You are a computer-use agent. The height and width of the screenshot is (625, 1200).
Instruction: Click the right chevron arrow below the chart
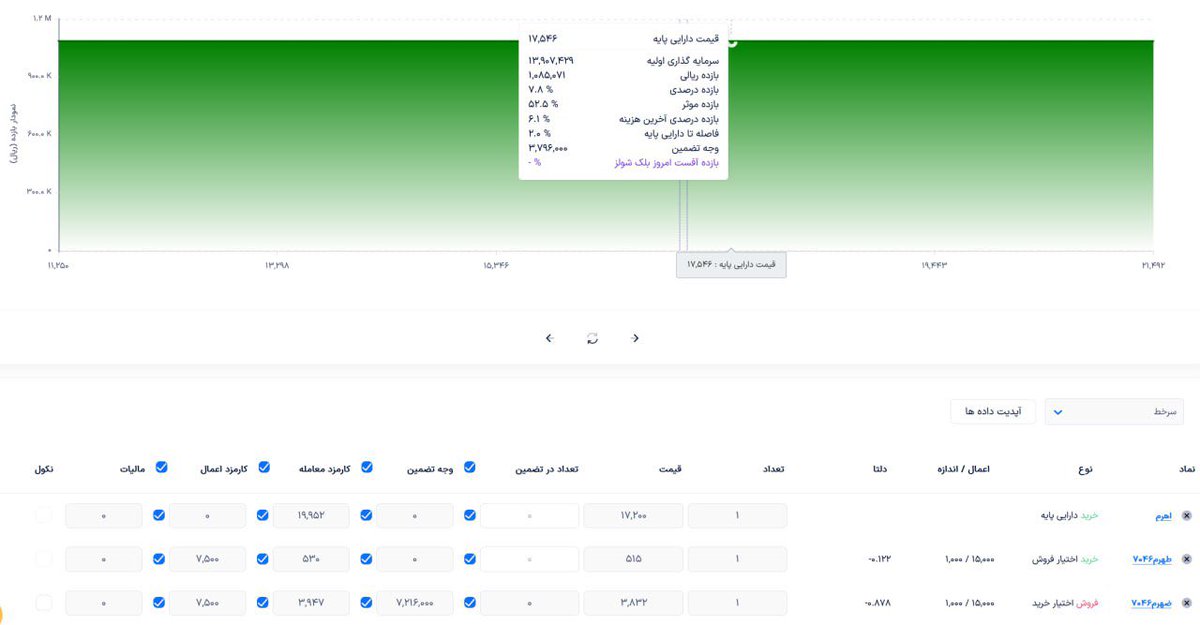click(x=636, y=338)
